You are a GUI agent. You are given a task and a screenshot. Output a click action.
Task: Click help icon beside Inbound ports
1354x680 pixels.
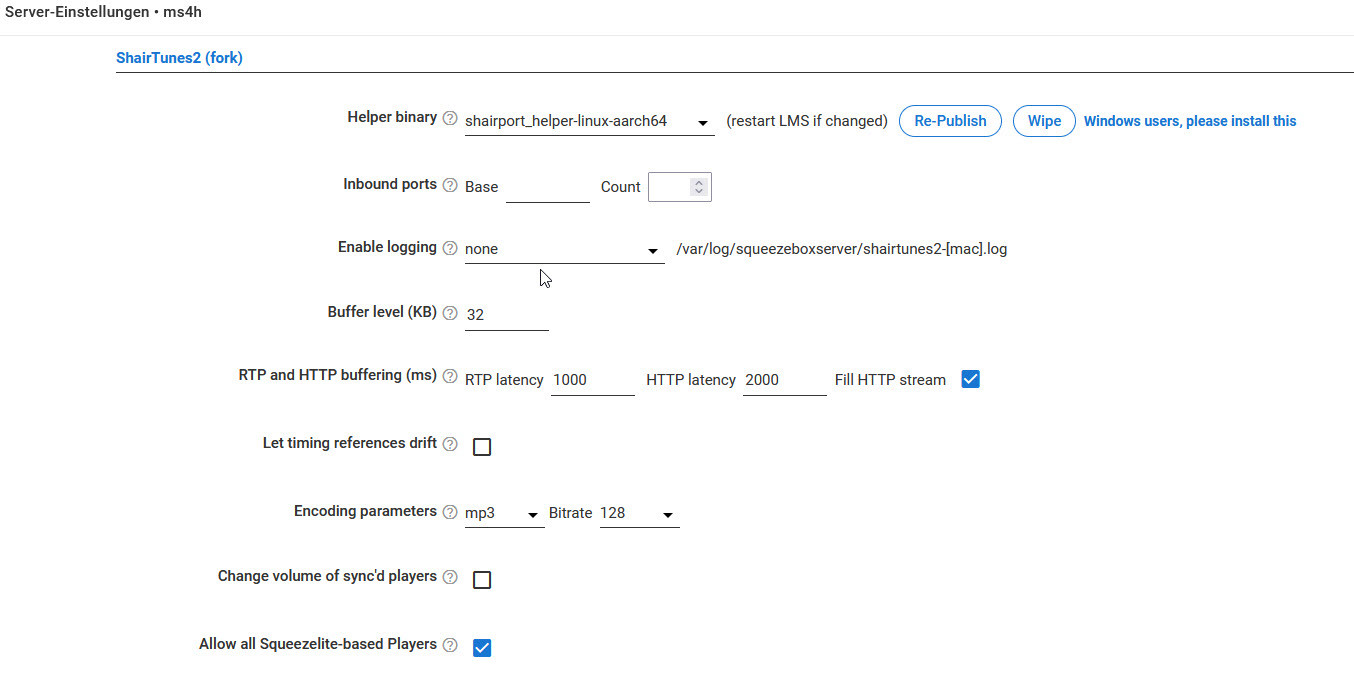coord(450,185)
